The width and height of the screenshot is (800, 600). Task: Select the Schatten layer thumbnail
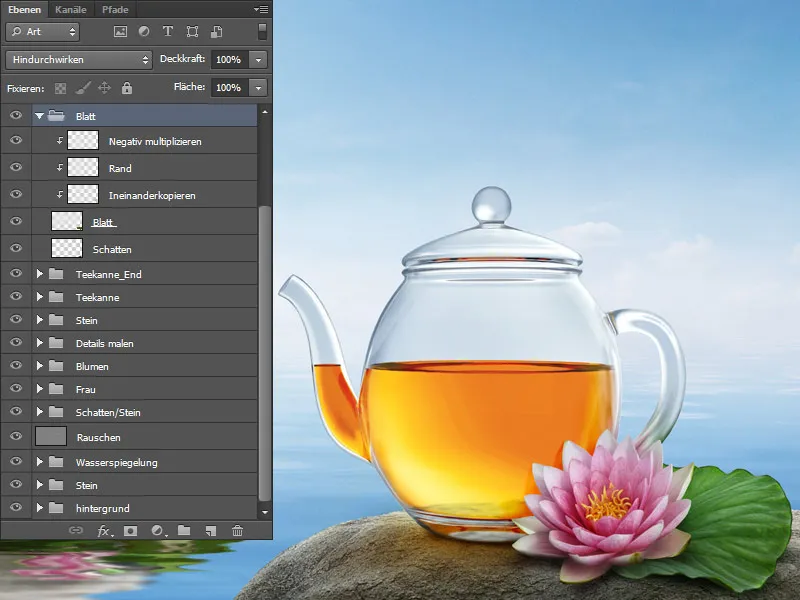(x=67, y=248)
